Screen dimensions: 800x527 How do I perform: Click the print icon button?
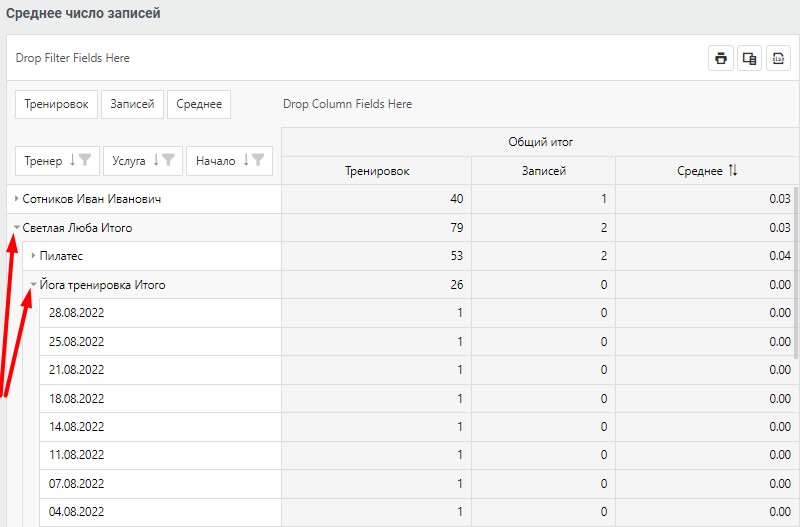click(x=720, y=58)
